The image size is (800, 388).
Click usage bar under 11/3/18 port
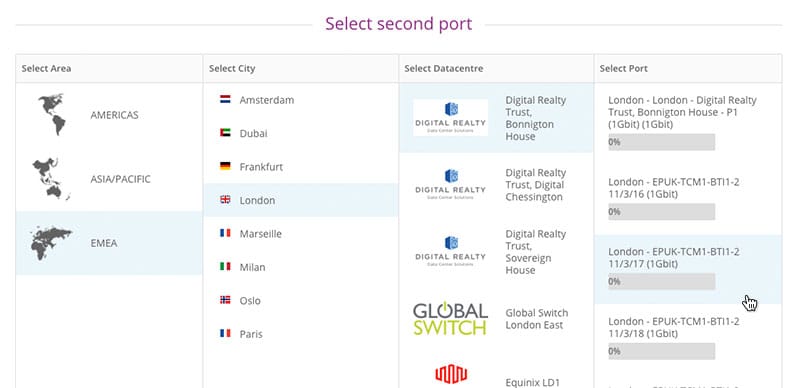[661, 351]
